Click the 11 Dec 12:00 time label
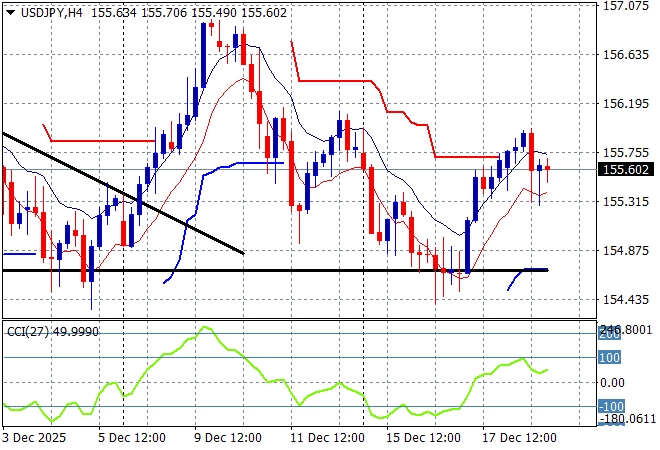 [327, 438]
